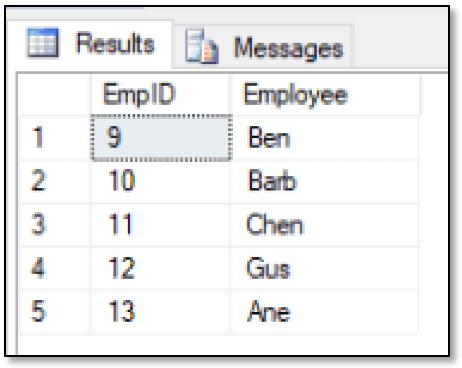Select row header number 3

(55, 224)
